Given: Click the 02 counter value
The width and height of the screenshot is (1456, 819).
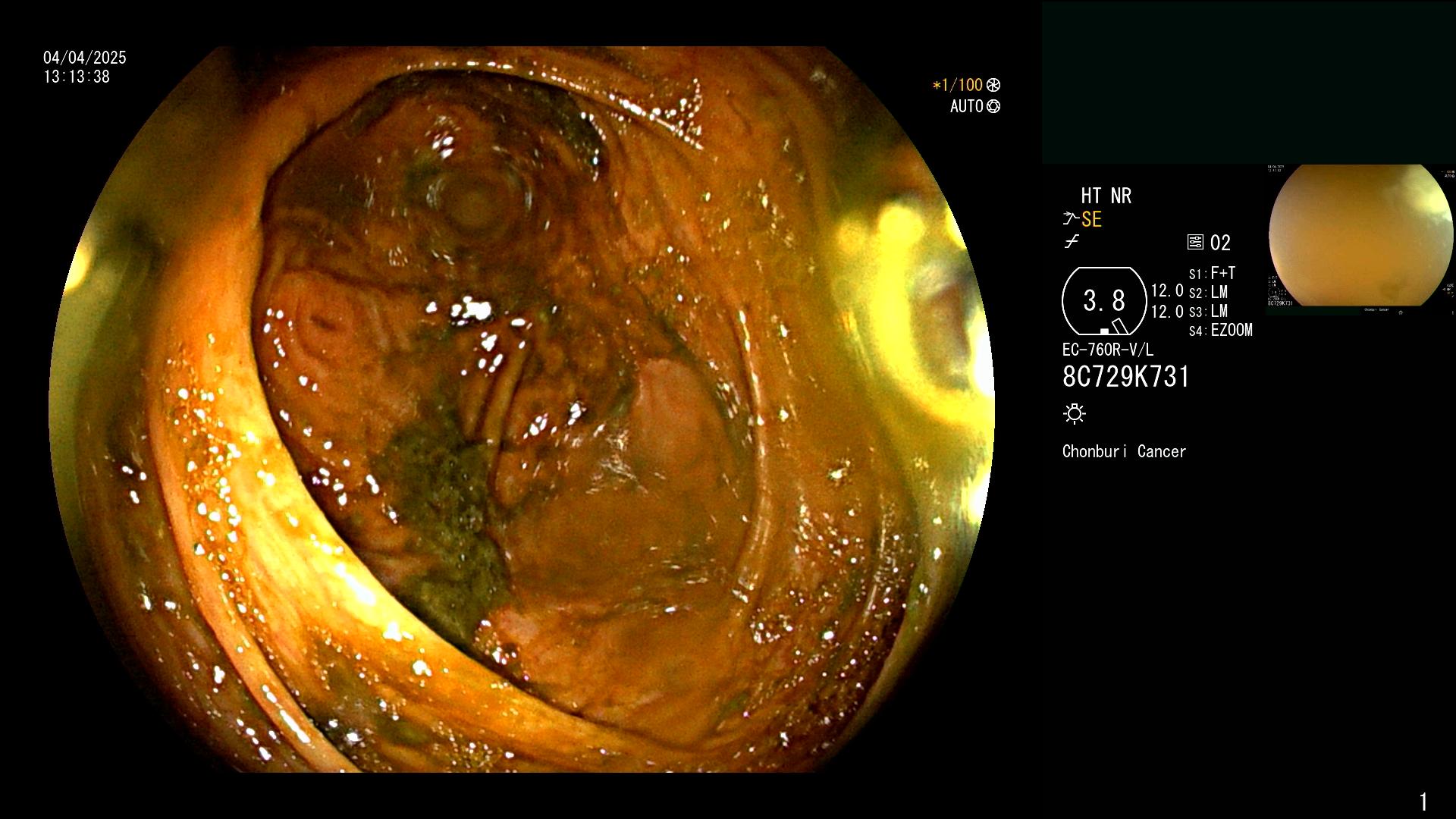Looking at the screenshot, I should [x=1220, y=243].
